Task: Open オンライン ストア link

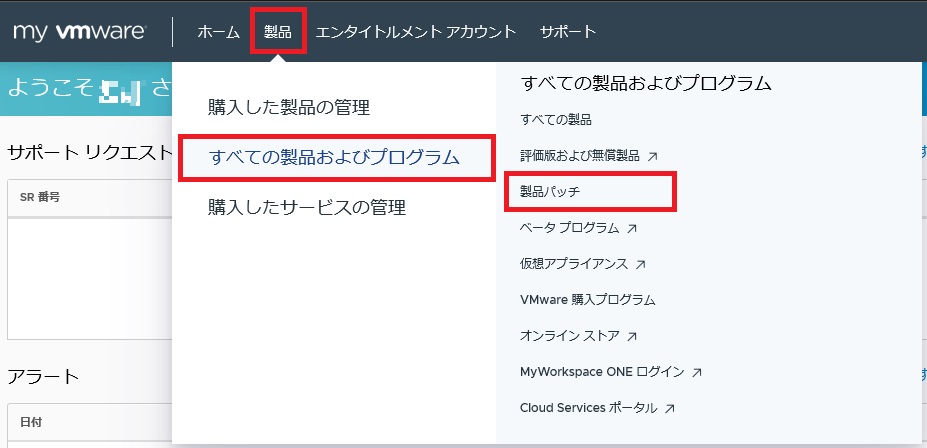Action: tap(570, 336)
